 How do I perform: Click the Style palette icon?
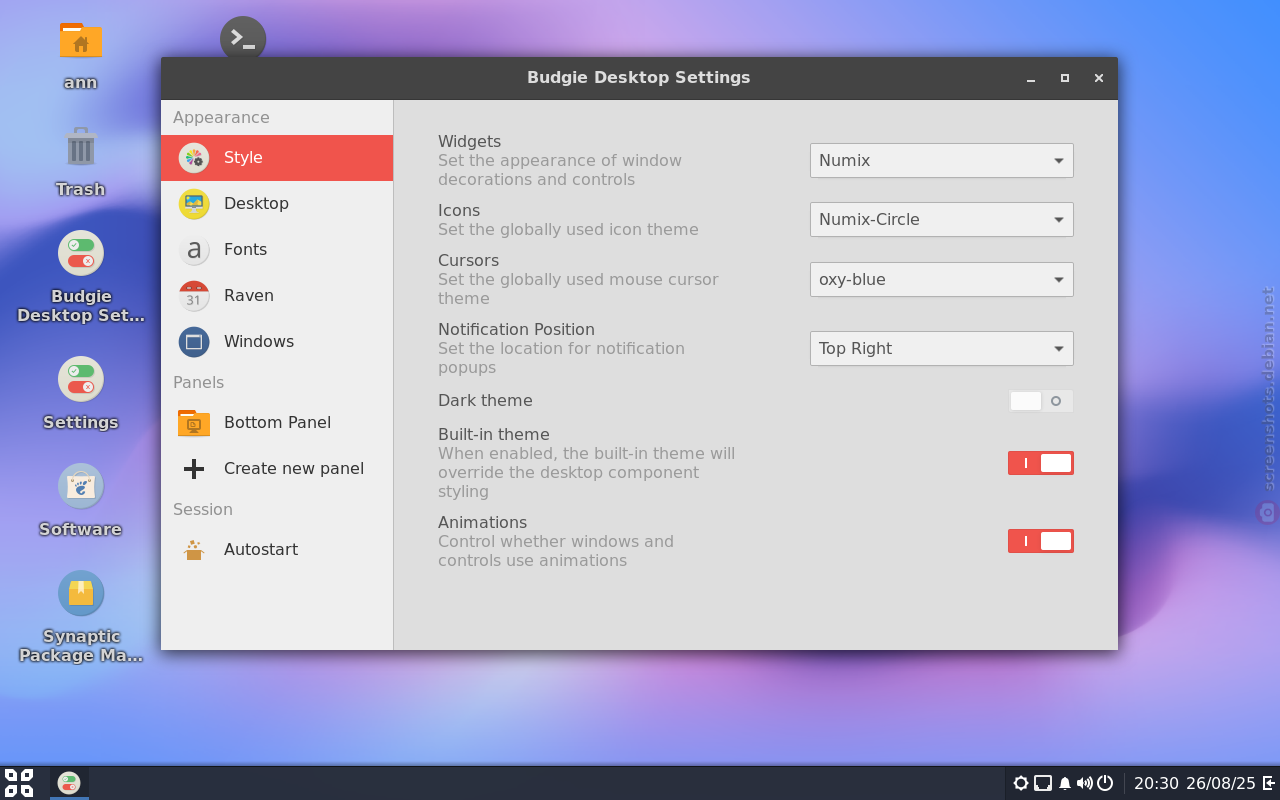point(194,158)
